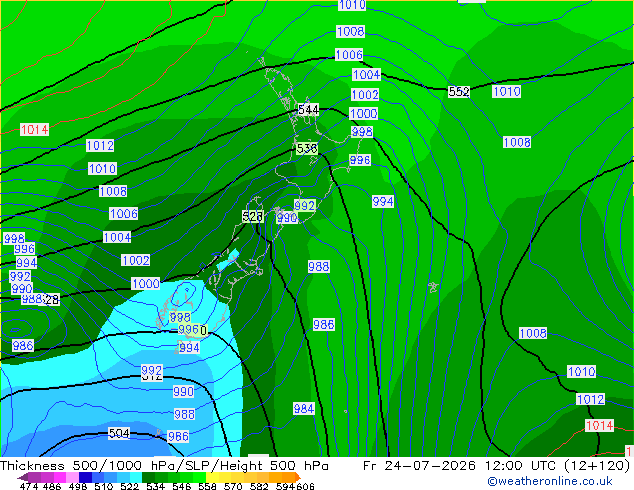Click the 1008 label just below 552's 1010
The height and width of the screenshot is (490, 634).
[517, 142]
